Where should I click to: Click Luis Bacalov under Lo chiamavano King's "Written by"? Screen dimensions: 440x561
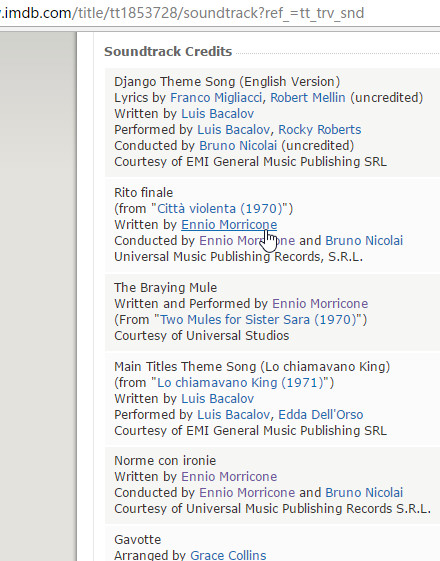coord(217,399)
